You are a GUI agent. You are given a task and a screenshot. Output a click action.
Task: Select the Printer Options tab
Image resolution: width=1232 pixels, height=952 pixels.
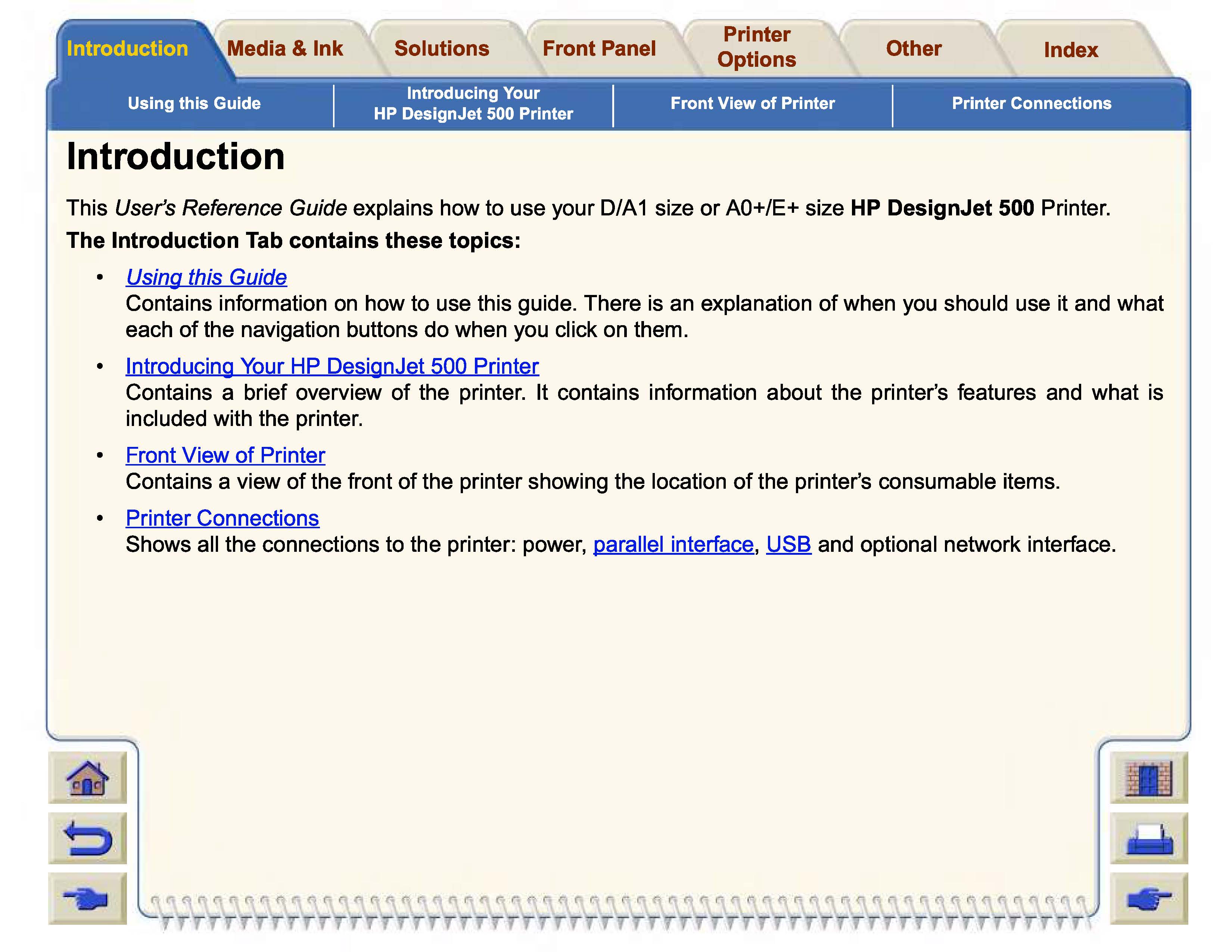pos(756,47)
